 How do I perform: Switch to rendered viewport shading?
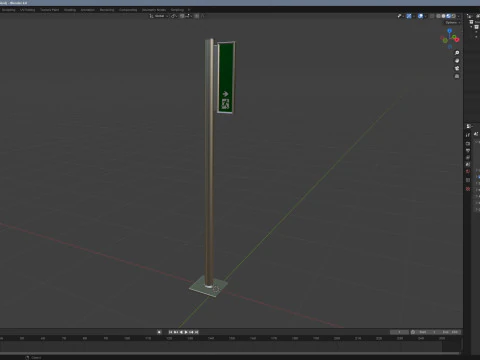coord(454,16)
